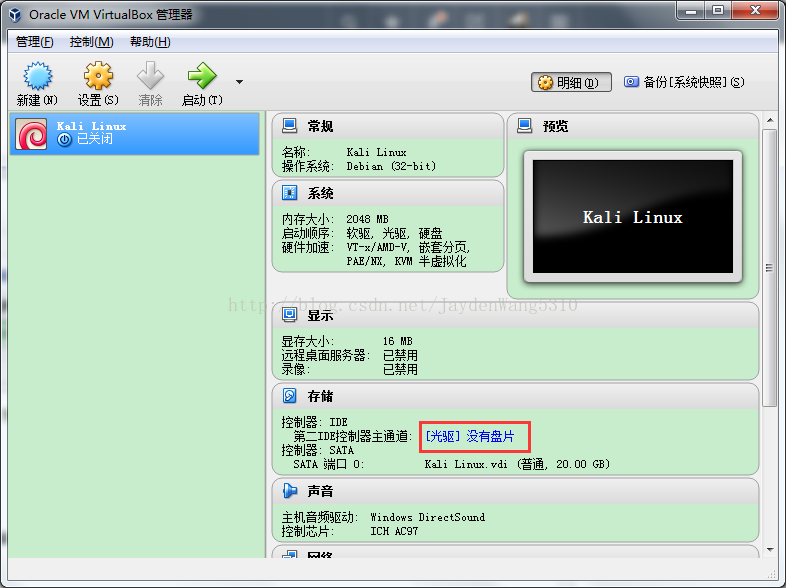This screenshot has height=588, width=786.
Task: Open the 帮助(H) menu
Action: (x=150, y=42)
